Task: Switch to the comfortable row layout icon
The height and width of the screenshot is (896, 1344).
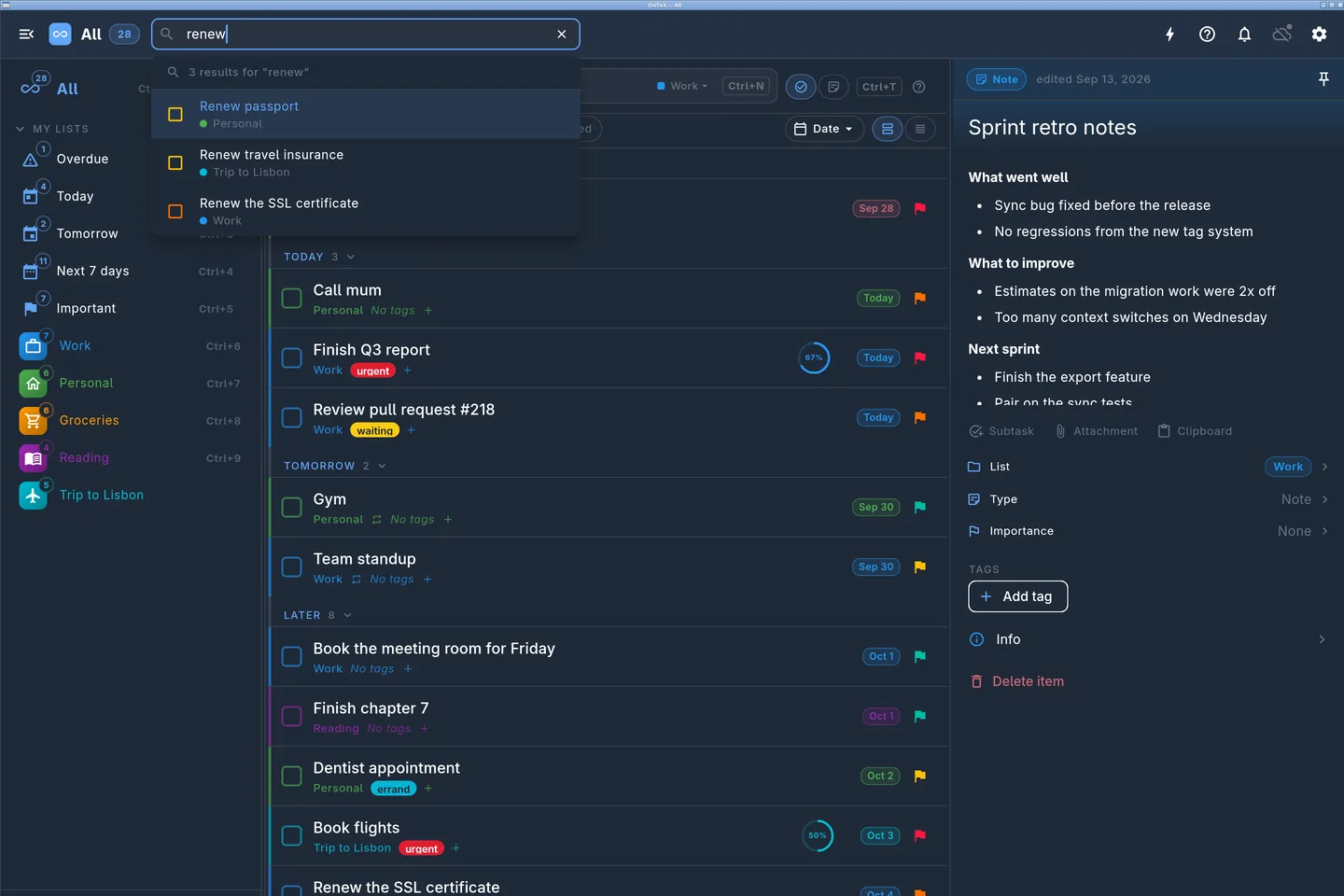Action: coord(888,129)
